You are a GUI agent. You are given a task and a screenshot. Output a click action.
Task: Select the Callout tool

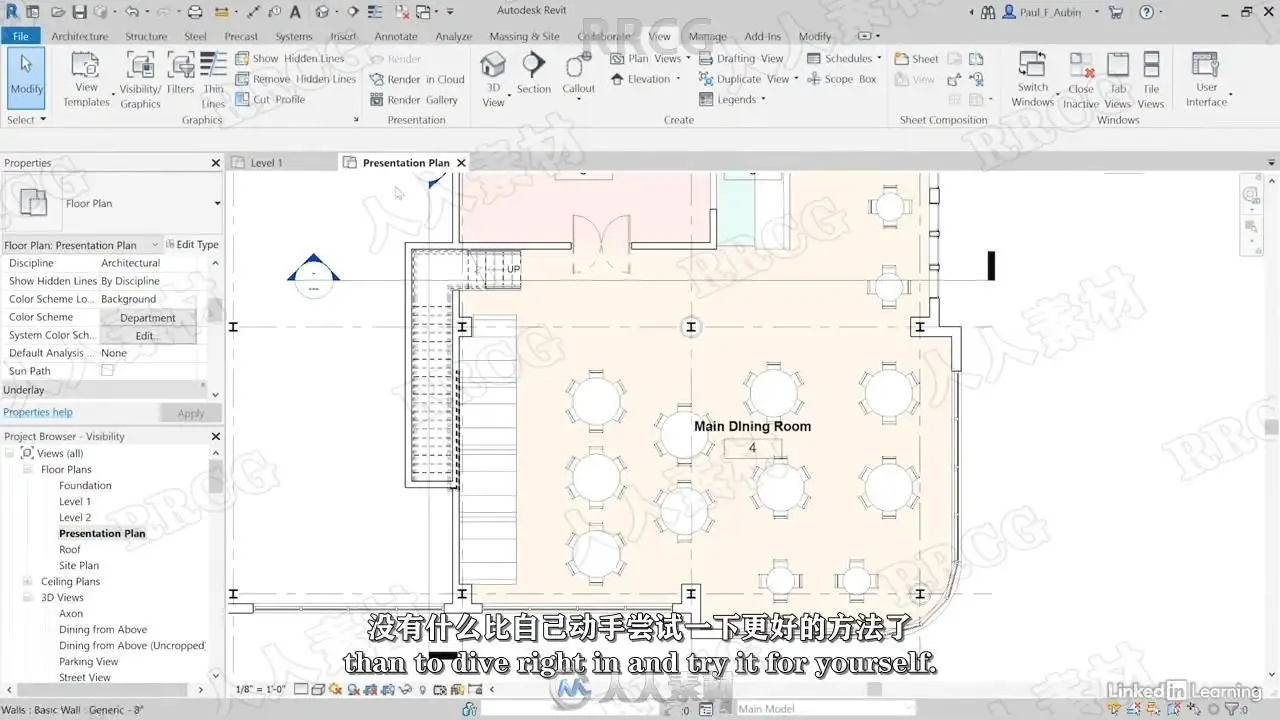[578, 74]
